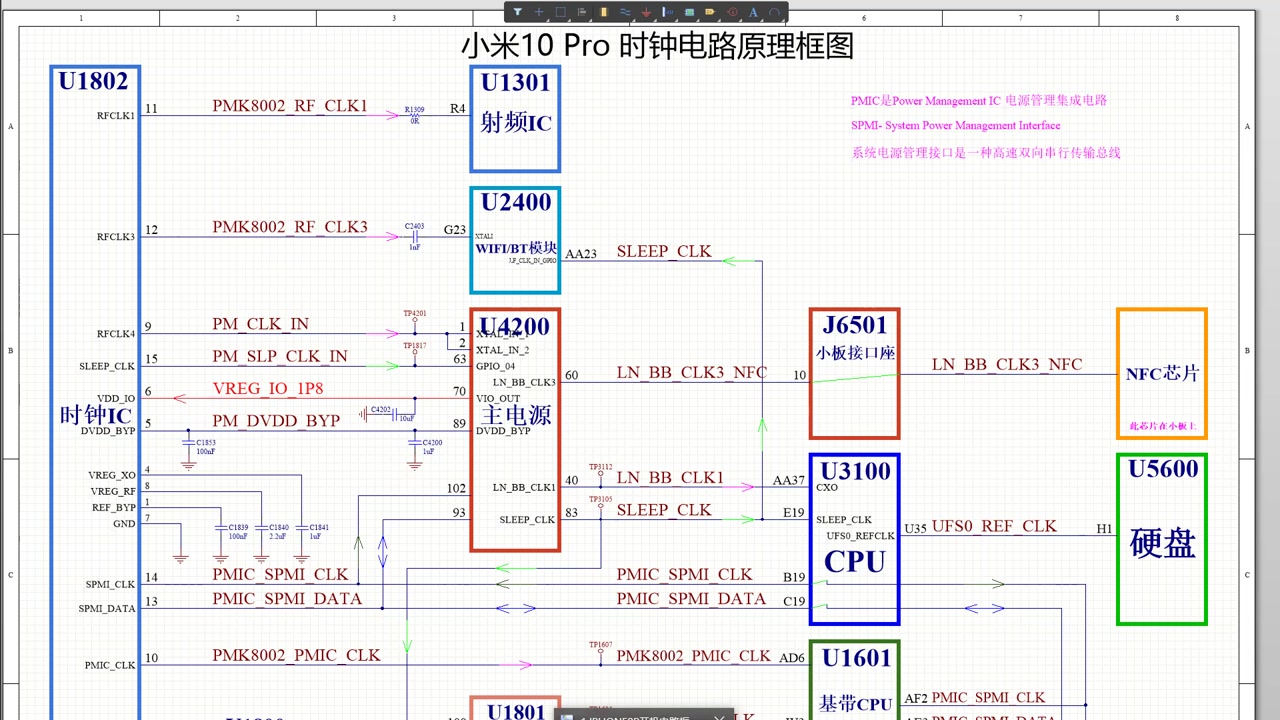Click the PMIC是Power Management IC note
Viewport: 1280px width, 720px height.
(979, 101)
